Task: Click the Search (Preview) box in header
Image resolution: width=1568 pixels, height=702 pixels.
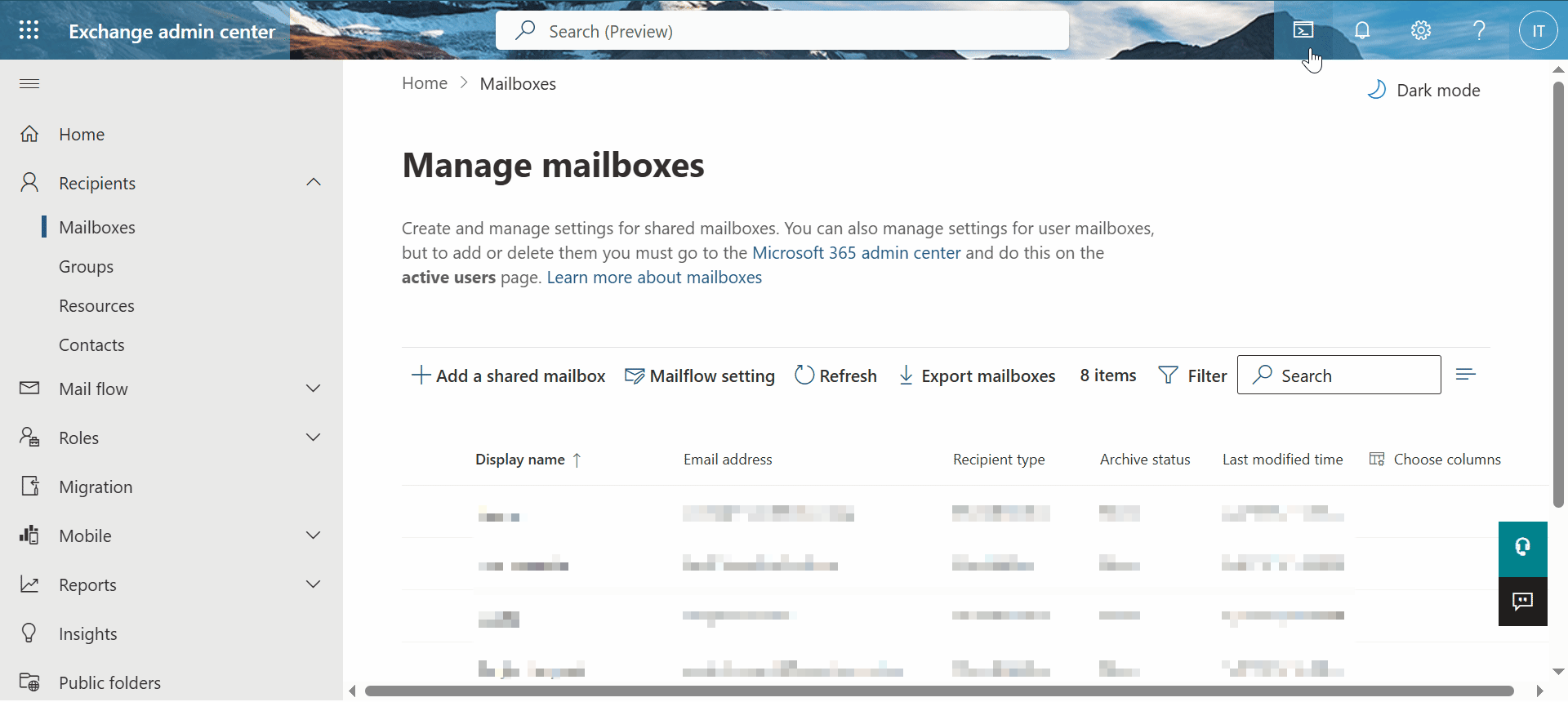Action: pyautogui.click(x=782, y=30)
